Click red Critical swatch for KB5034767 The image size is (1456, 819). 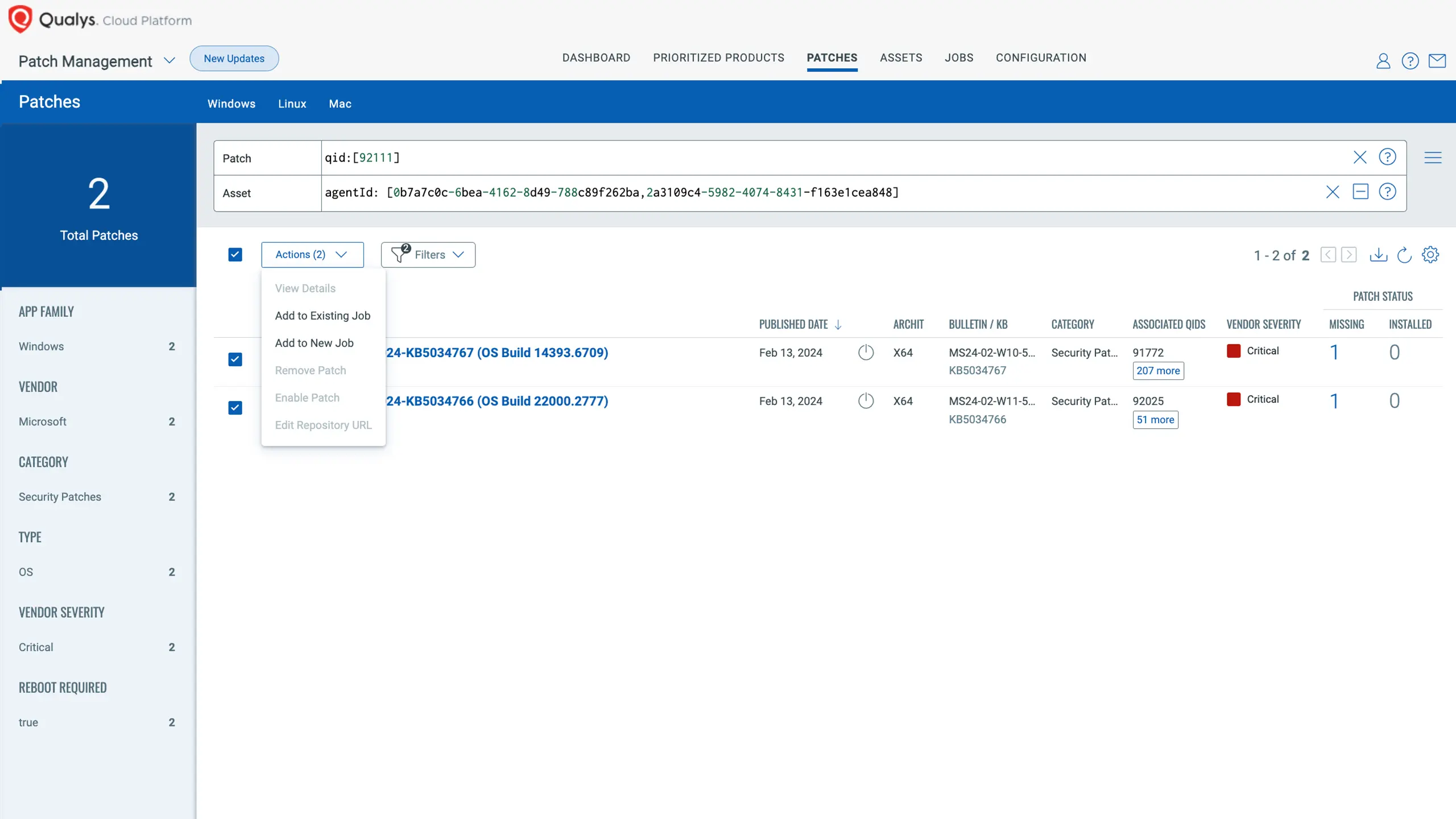coord(1234,351)
